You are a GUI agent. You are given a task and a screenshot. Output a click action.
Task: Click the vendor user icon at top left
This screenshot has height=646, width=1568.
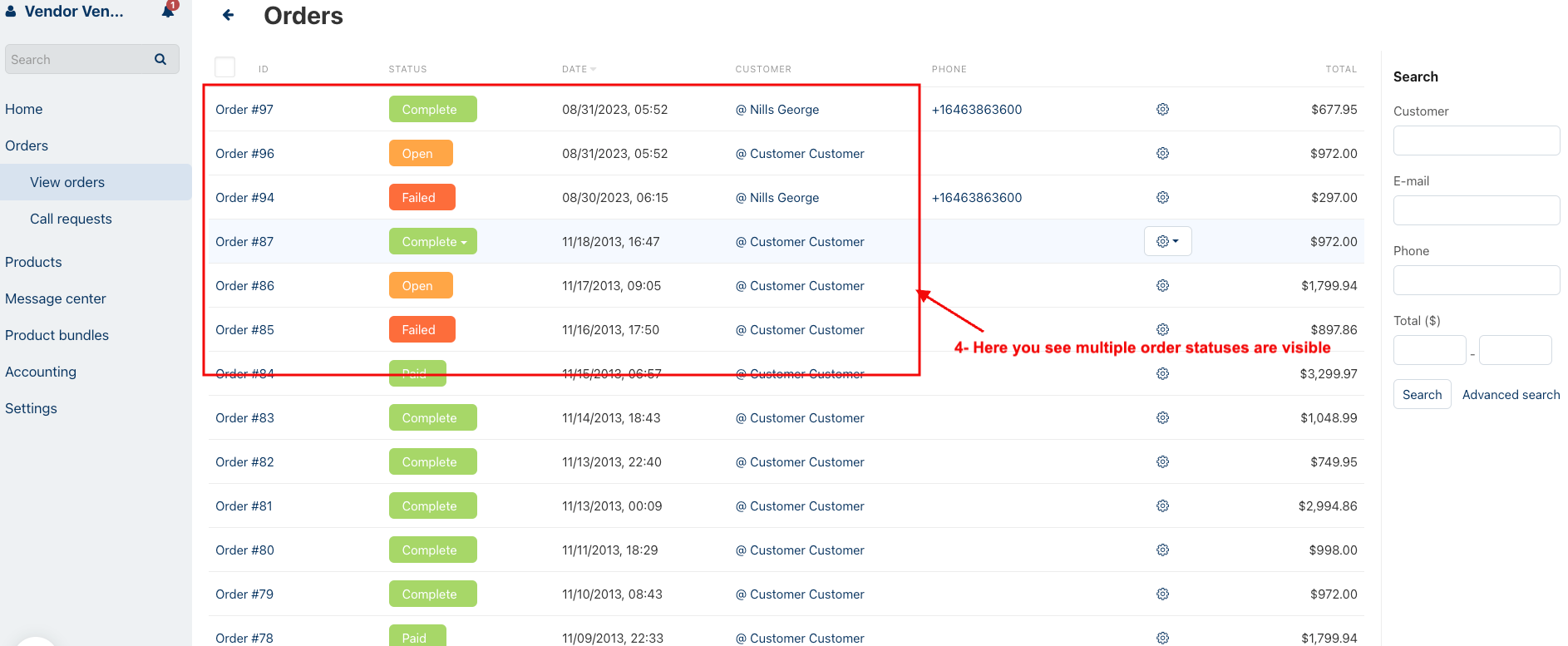click(x=11, y=11)
